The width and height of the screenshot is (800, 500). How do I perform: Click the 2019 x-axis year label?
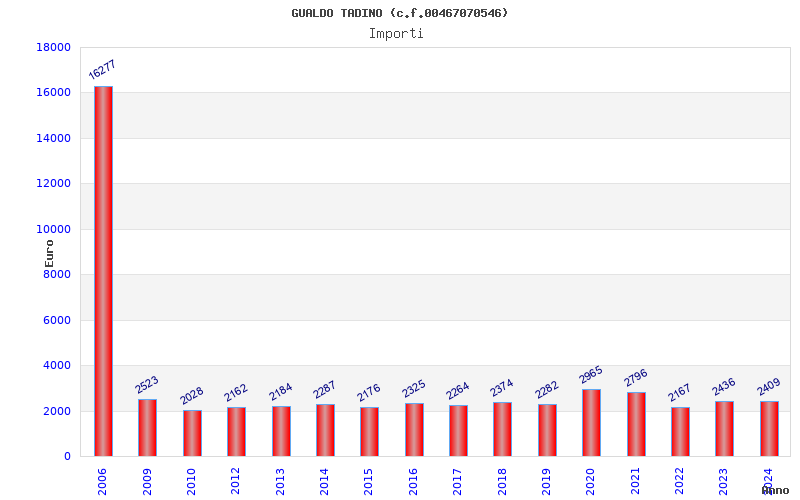click(x=546, y=482)
